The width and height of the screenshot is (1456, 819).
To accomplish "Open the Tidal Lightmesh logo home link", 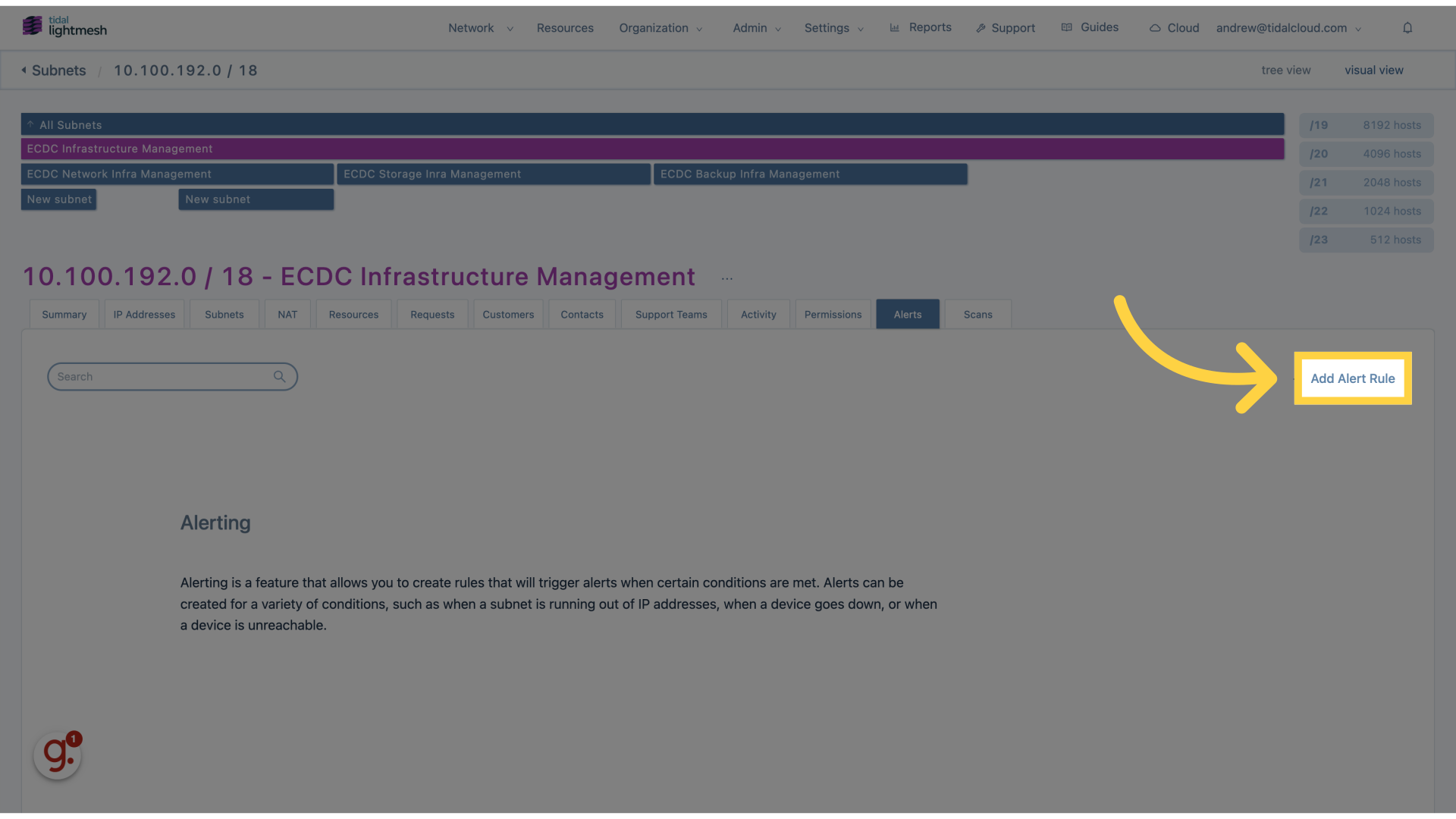I will click(x=64, y=27).
